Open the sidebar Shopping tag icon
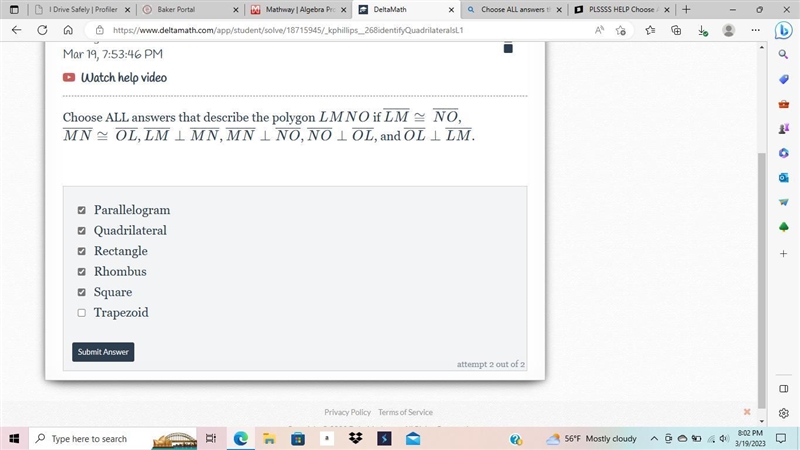The width and height of the screenshot is (800, 450). click(x=783, y=79)
